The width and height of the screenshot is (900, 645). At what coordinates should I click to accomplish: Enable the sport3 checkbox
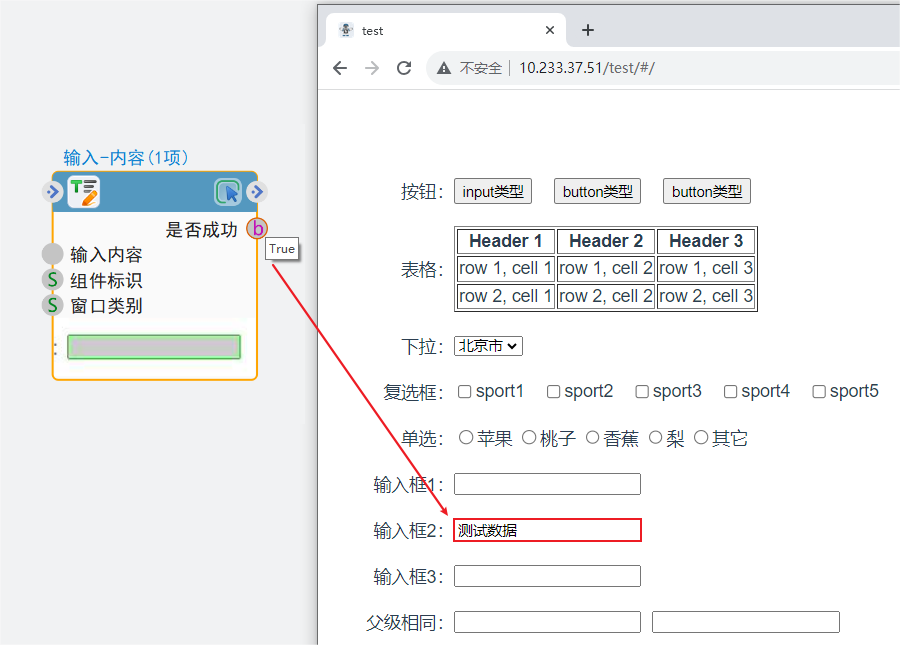click(642, 392)
